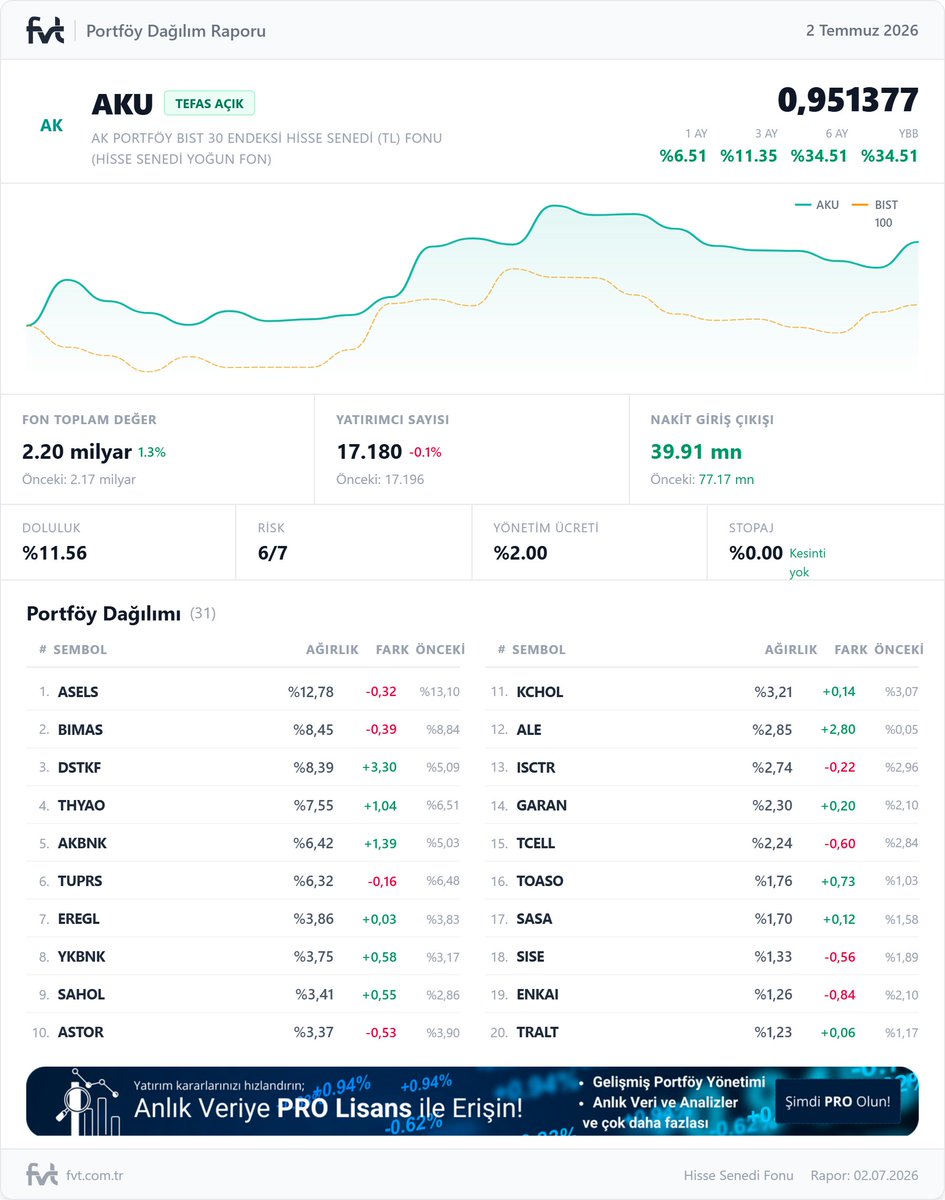Click the Anlık Veriye PRO Lisans banner headline
945x1200 pixels.
(327, 1108)
